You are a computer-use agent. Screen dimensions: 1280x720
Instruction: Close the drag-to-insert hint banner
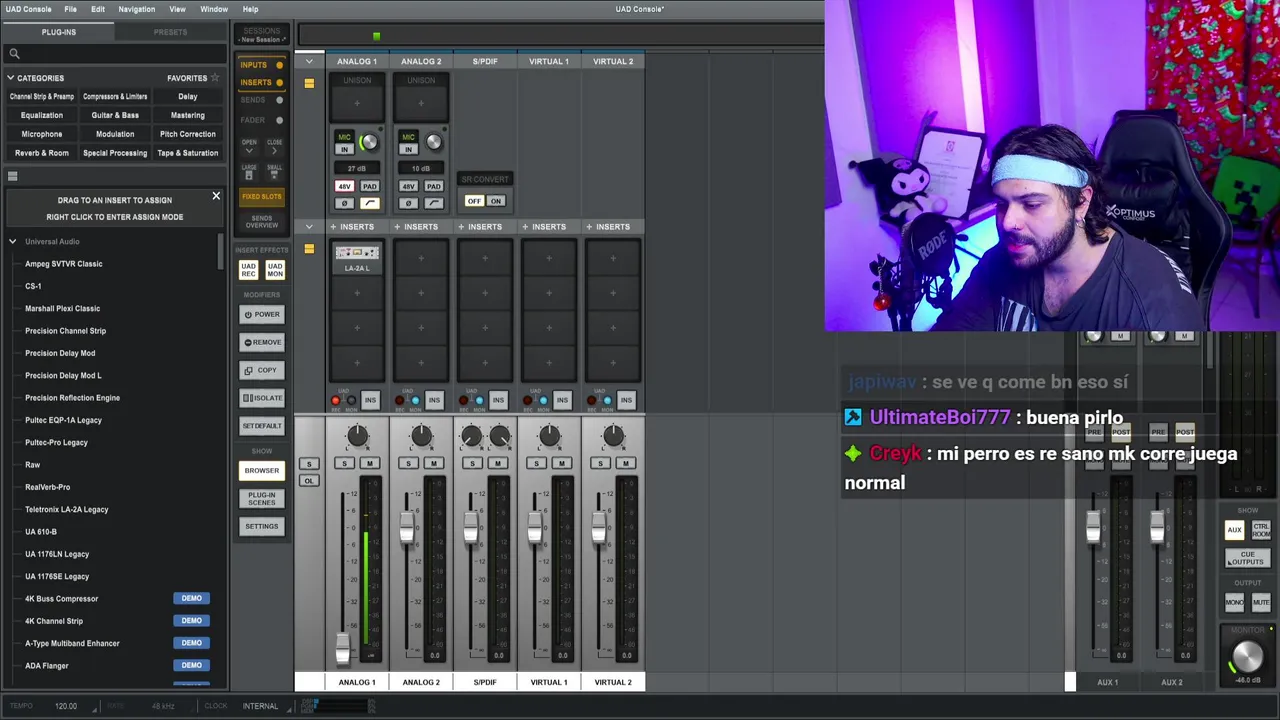click(216, 196)
